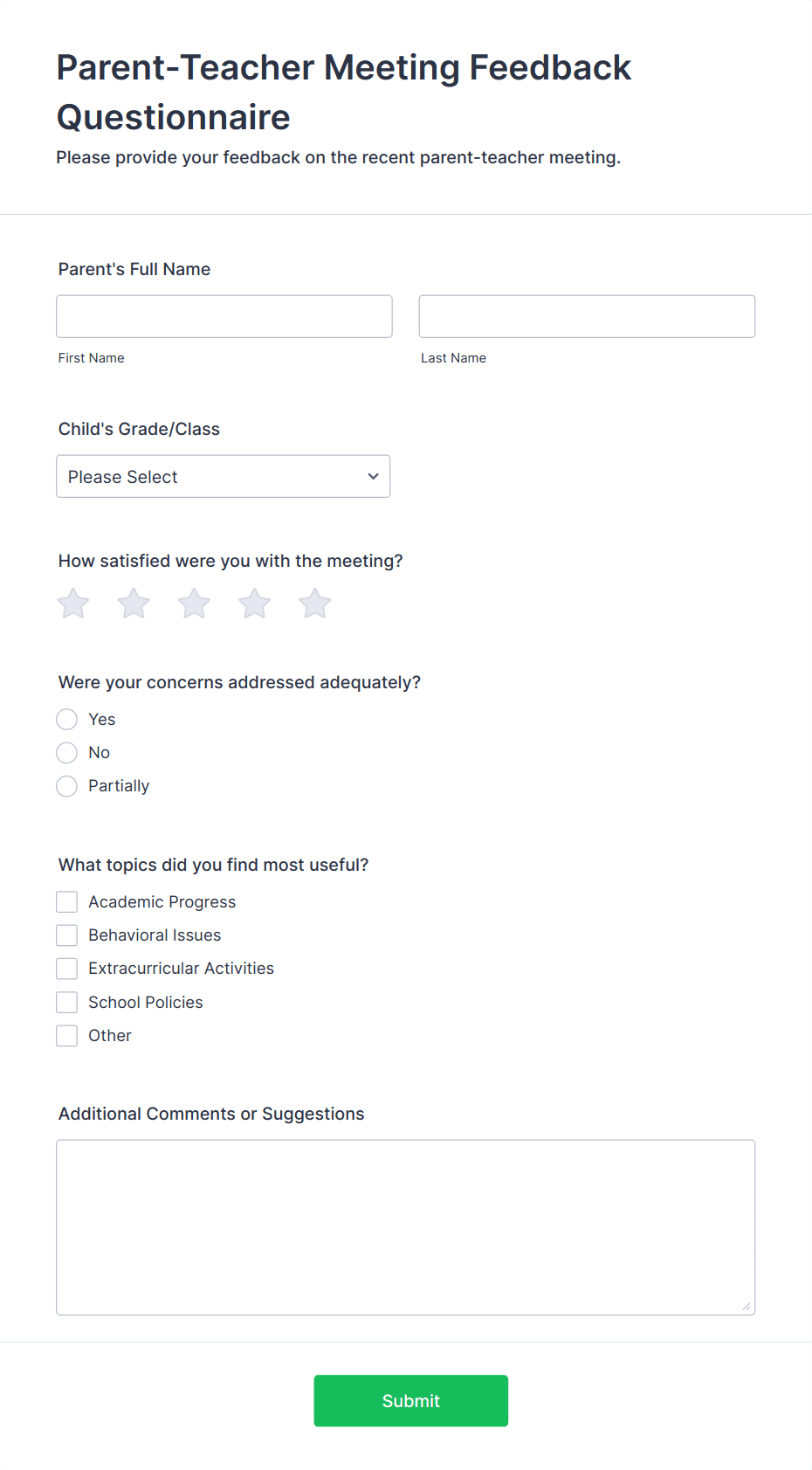
Task: Grab the textarea resize handle
Action: tap(748, 1307)
